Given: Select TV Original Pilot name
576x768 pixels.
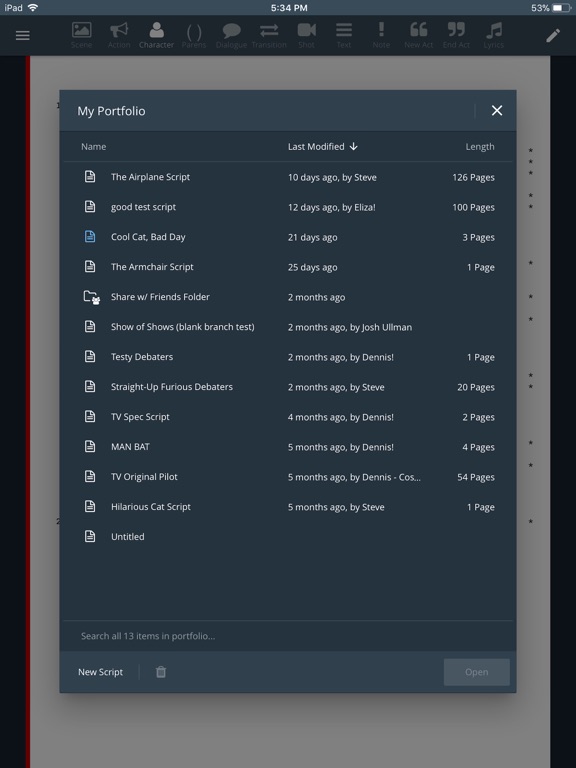Looking at the screenshot, I should pyautogui.click(x=144, y=477).
